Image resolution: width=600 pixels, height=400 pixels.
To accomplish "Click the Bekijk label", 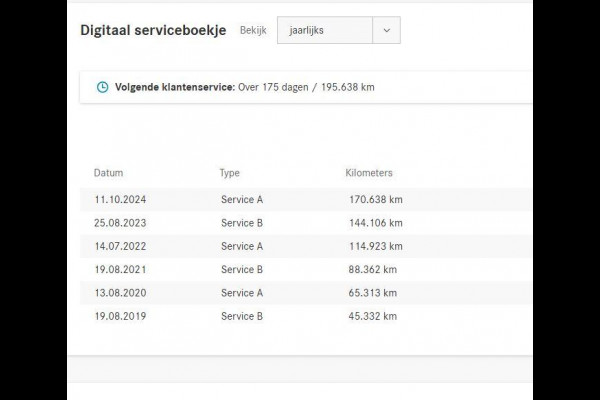I will [253, 31].
